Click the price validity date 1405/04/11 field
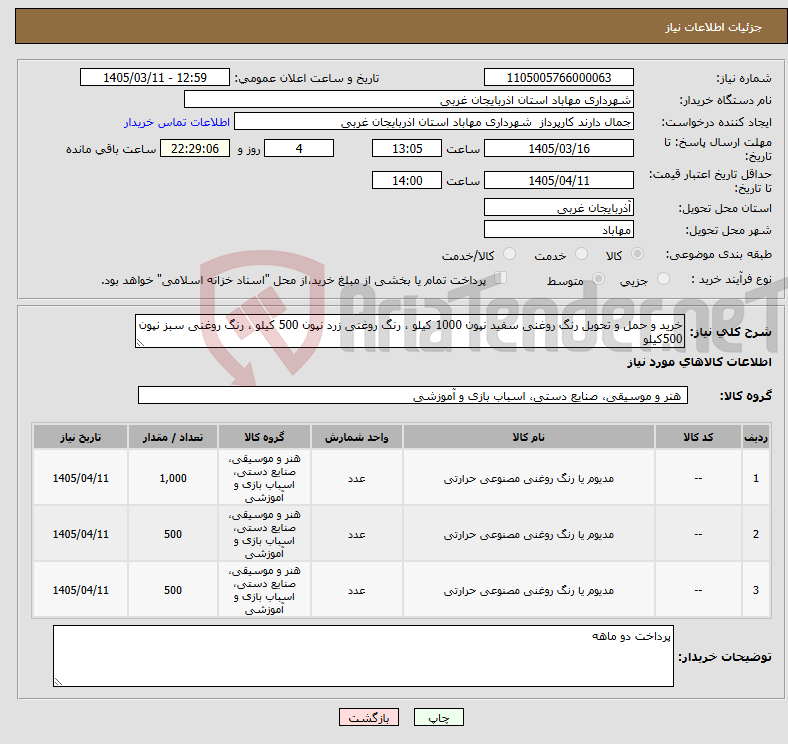Screen dimensions: 788x744 click(558, 180)
